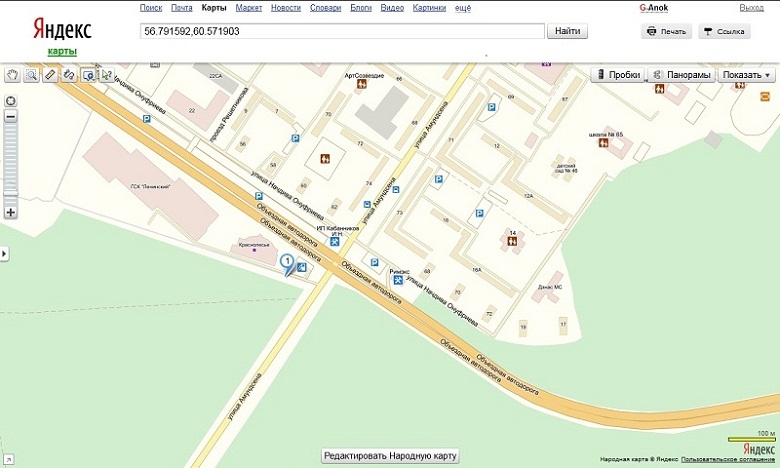The height and width of the screenshot is (468, 780).
Task: Click the locate-me compass button
Action: 11,100
